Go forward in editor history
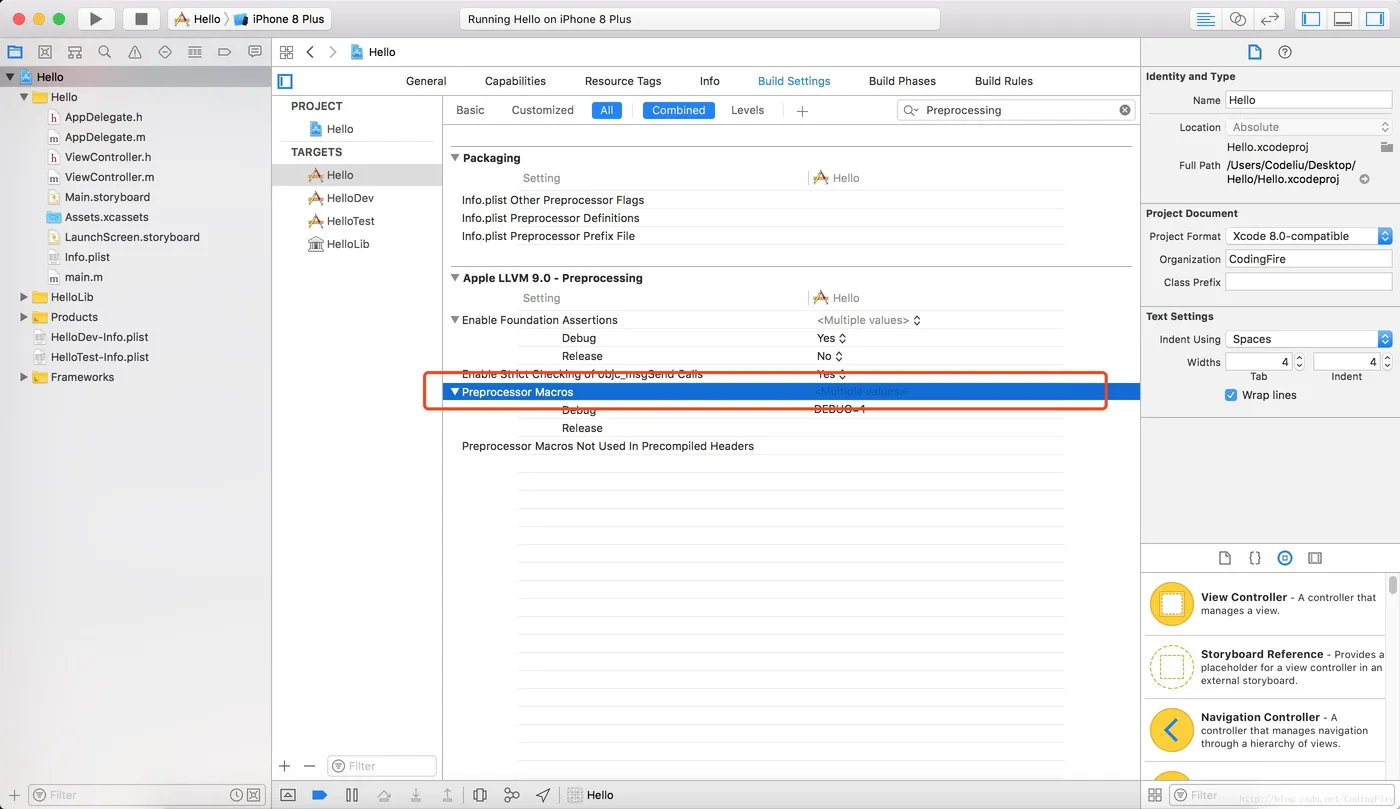Viewport: 1400px width, 809px height. (x=333, y=52)
